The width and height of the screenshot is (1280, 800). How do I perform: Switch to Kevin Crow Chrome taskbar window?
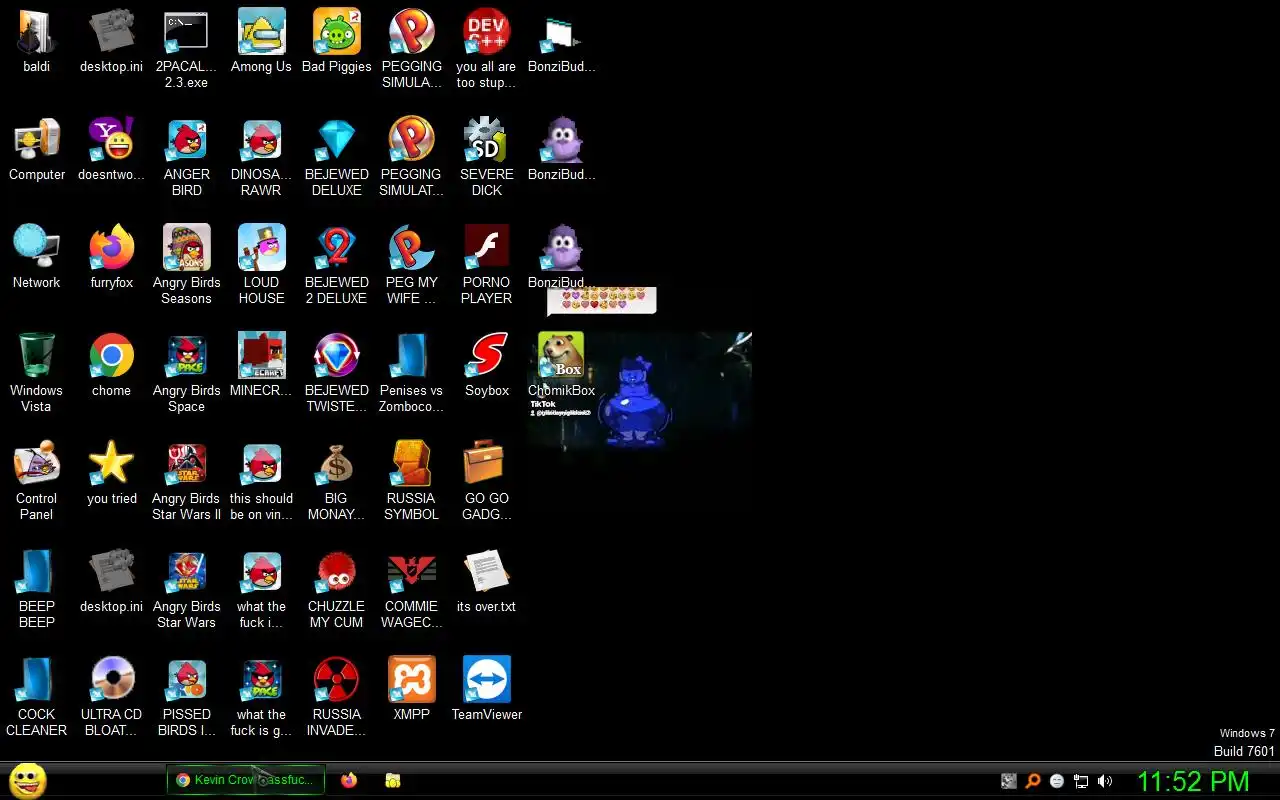coord(246,780)
